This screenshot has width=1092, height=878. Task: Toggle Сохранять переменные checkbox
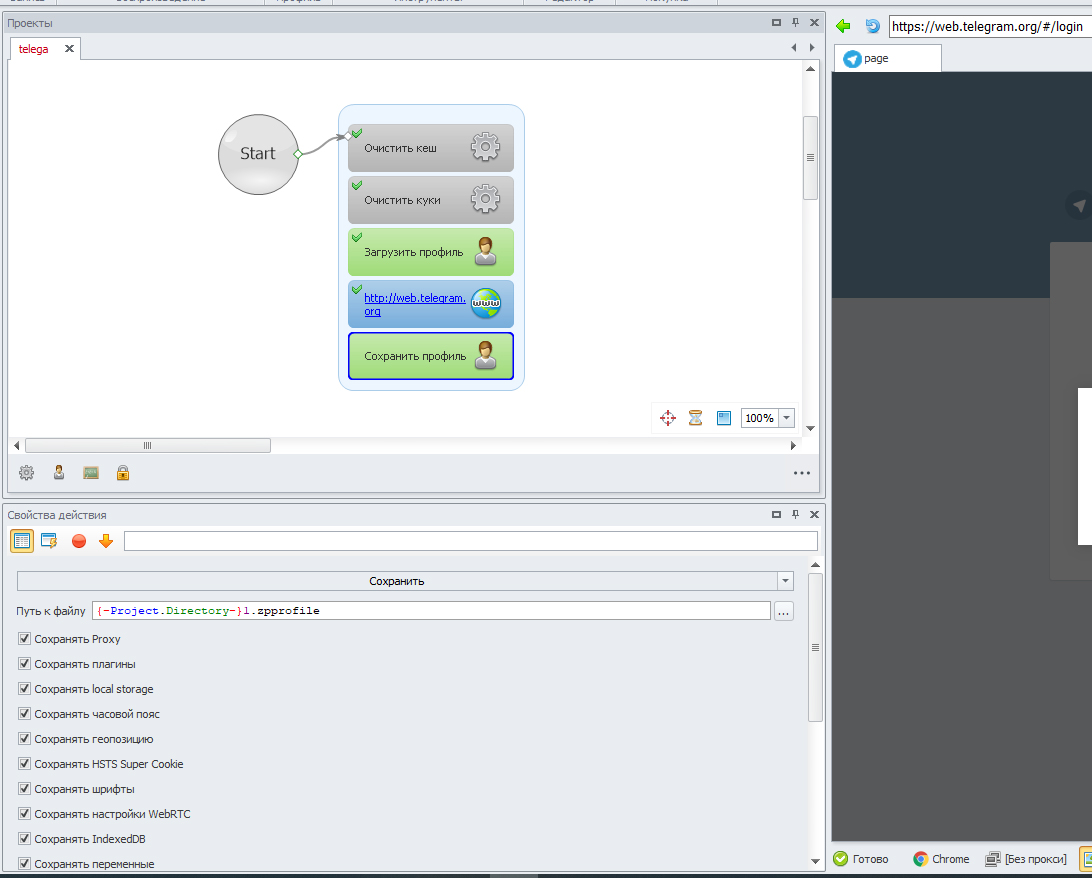point(24,863)
